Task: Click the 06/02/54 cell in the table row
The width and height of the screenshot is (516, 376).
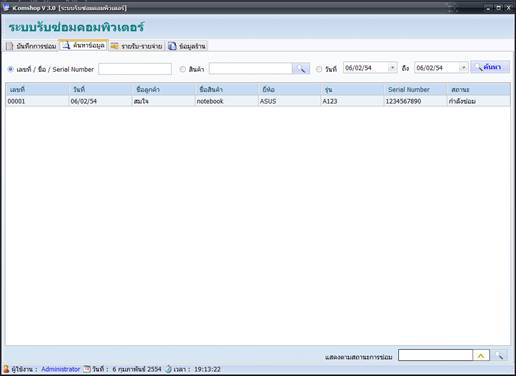Action: [x=100, y=101]
